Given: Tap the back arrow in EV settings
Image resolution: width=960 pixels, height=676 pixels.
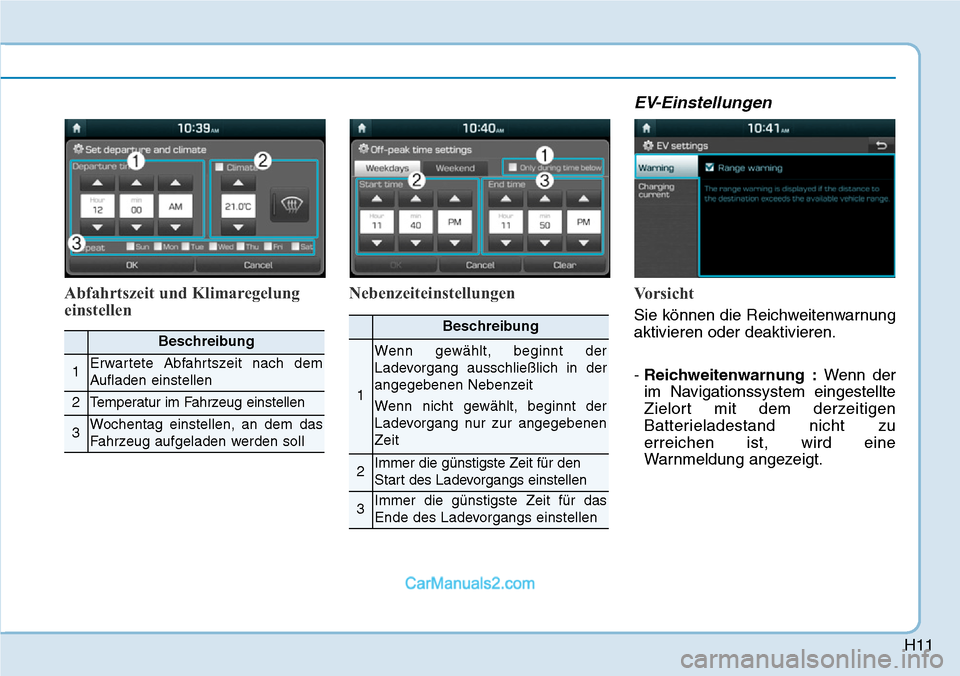Looking at the screenshot, I should [x=881, y=145].
